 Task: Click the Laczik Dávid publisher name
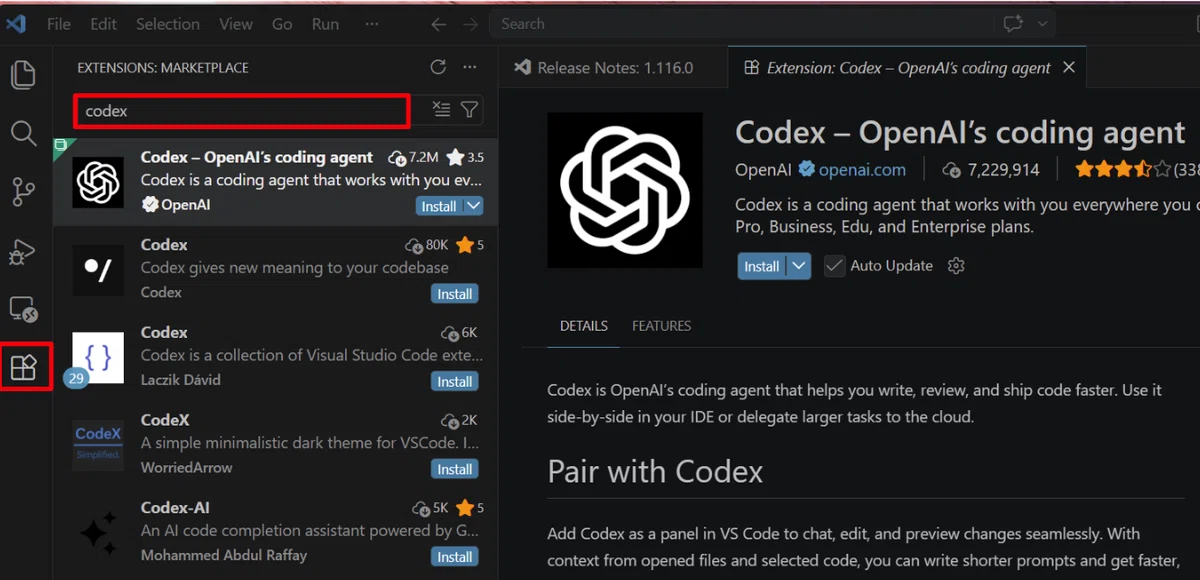[181, 380]
